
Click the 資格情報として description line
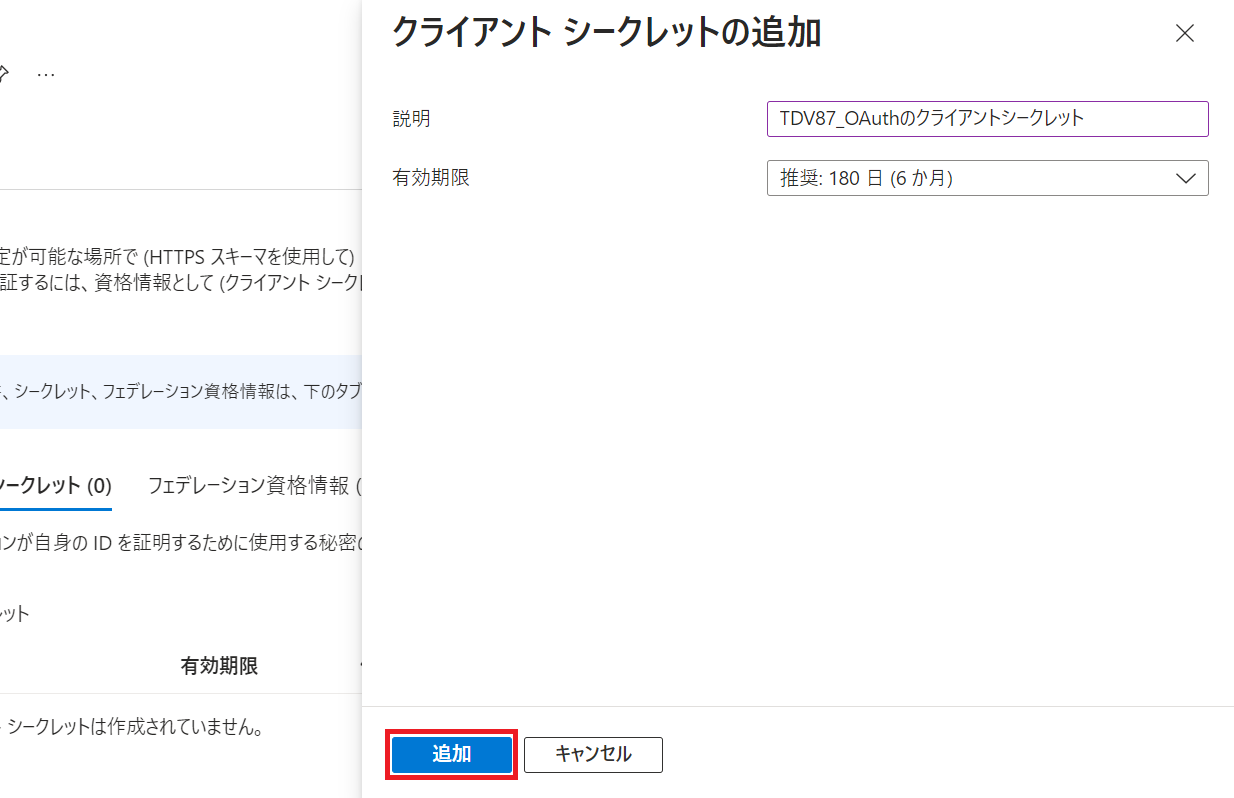click(180, 282)
